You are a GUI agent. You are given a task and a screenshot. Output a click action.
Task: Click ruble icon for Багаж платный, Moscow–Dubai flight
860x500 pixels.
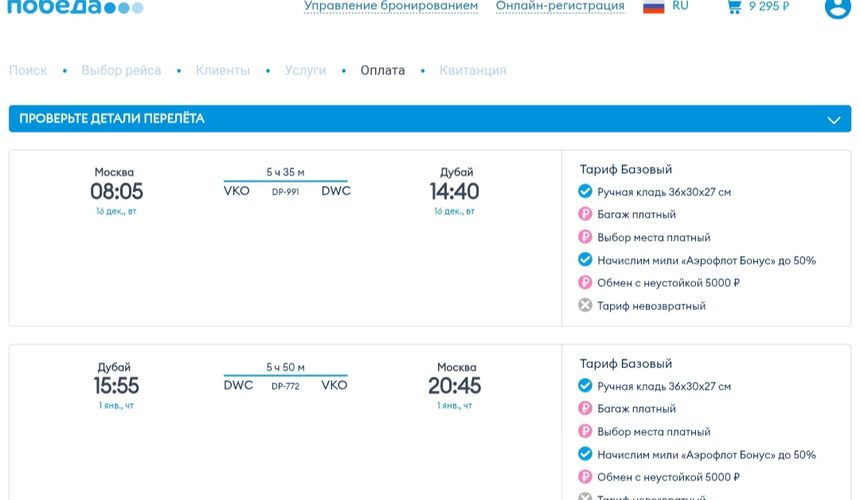point(585,214)
